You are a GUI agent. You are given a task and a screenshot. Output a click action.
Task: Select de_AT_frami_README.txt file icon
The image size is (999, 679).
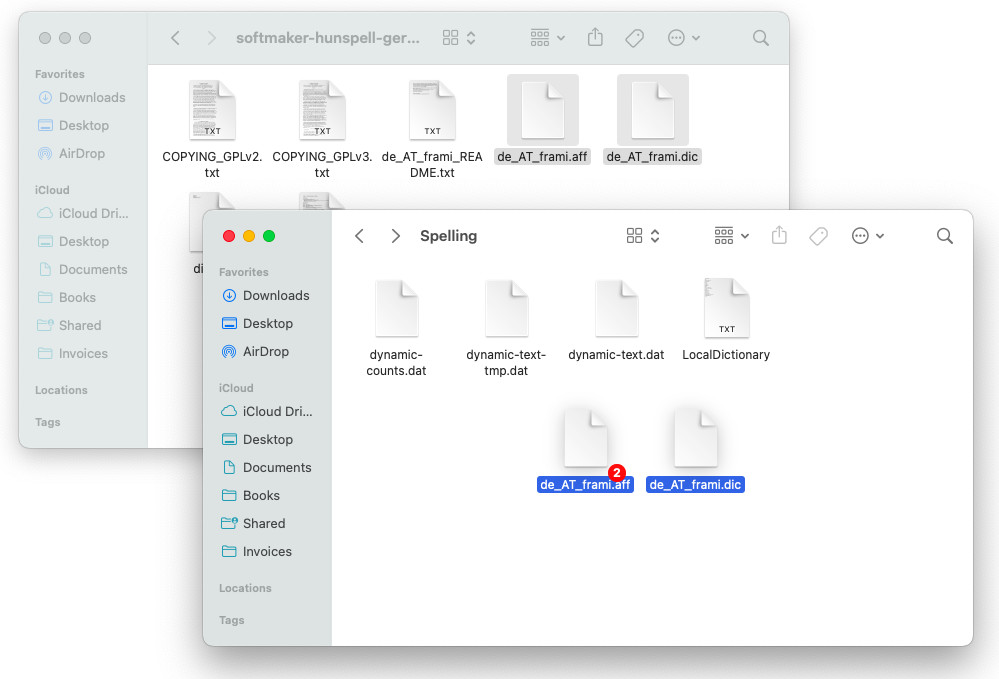click(x=432, y=110)
